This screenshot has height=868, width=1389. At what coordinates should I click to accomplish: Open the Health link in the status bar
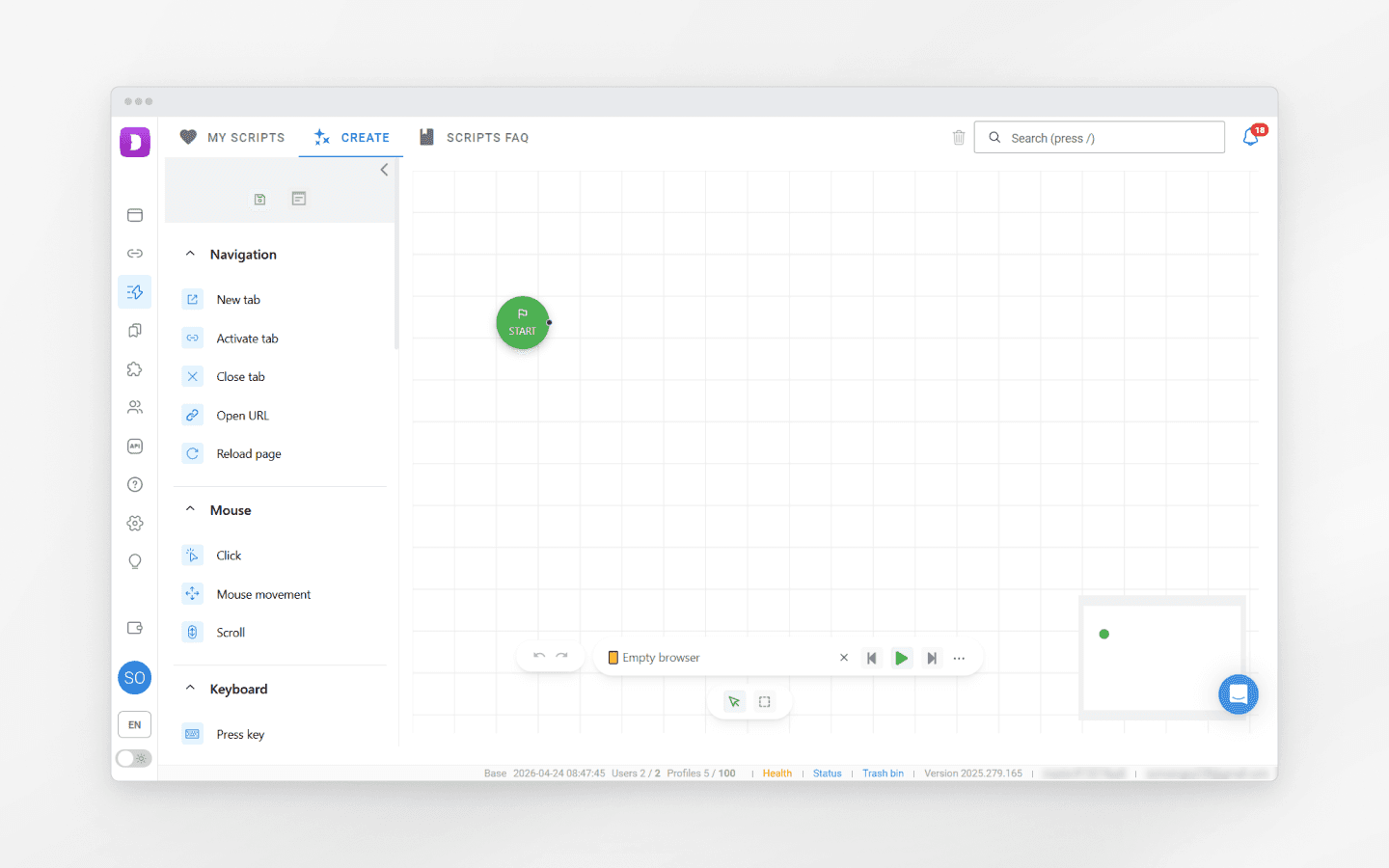click(x=777, y=773)
